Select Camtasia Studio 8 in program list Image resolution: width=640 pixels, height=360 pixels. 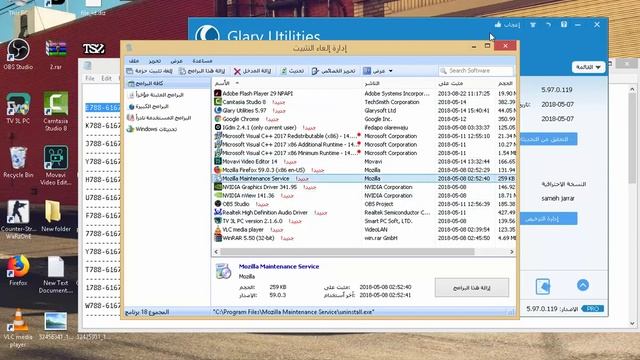coord(364,102)
